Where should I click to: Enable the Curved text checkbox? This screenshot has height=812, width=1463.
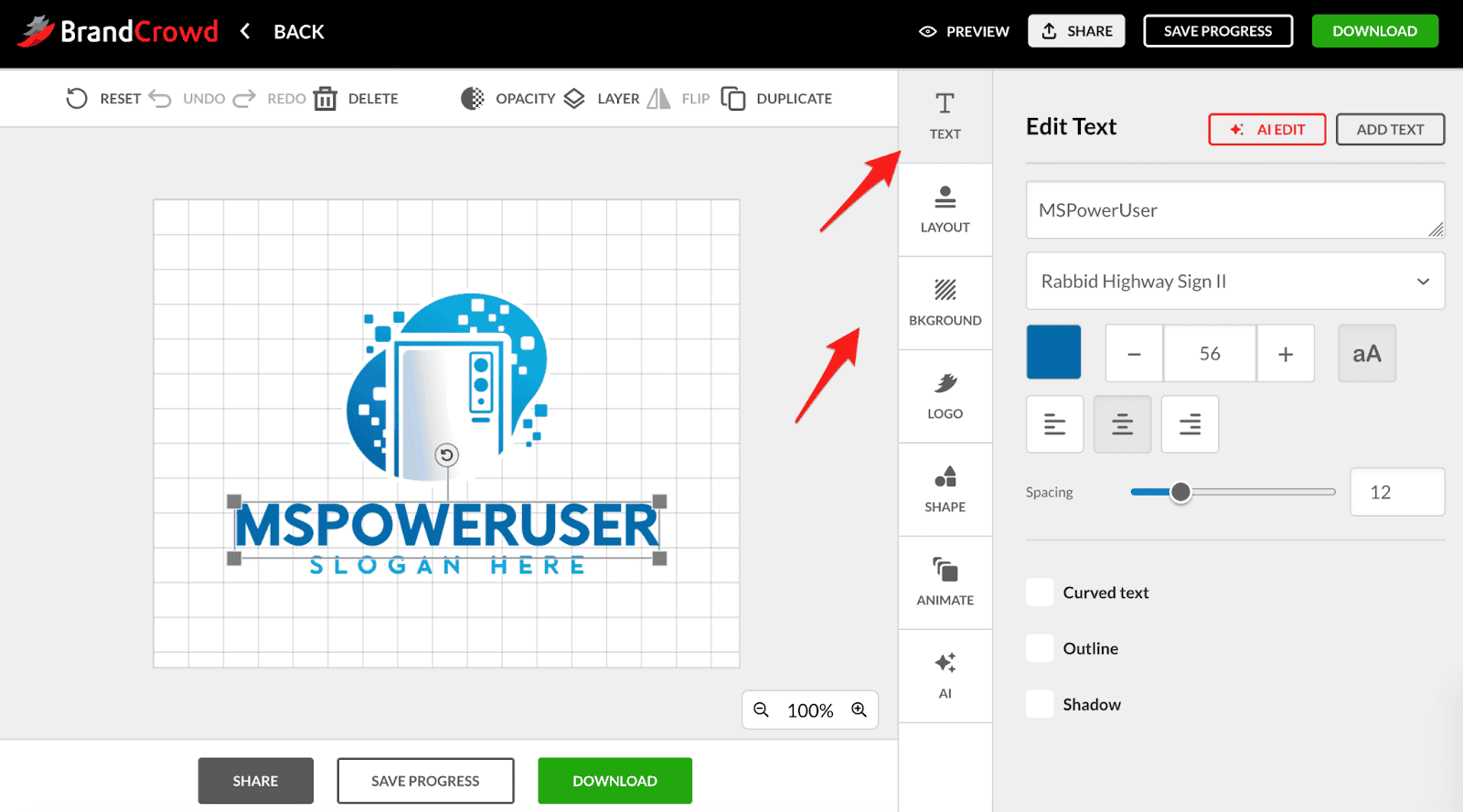(x=1040, y=593)
